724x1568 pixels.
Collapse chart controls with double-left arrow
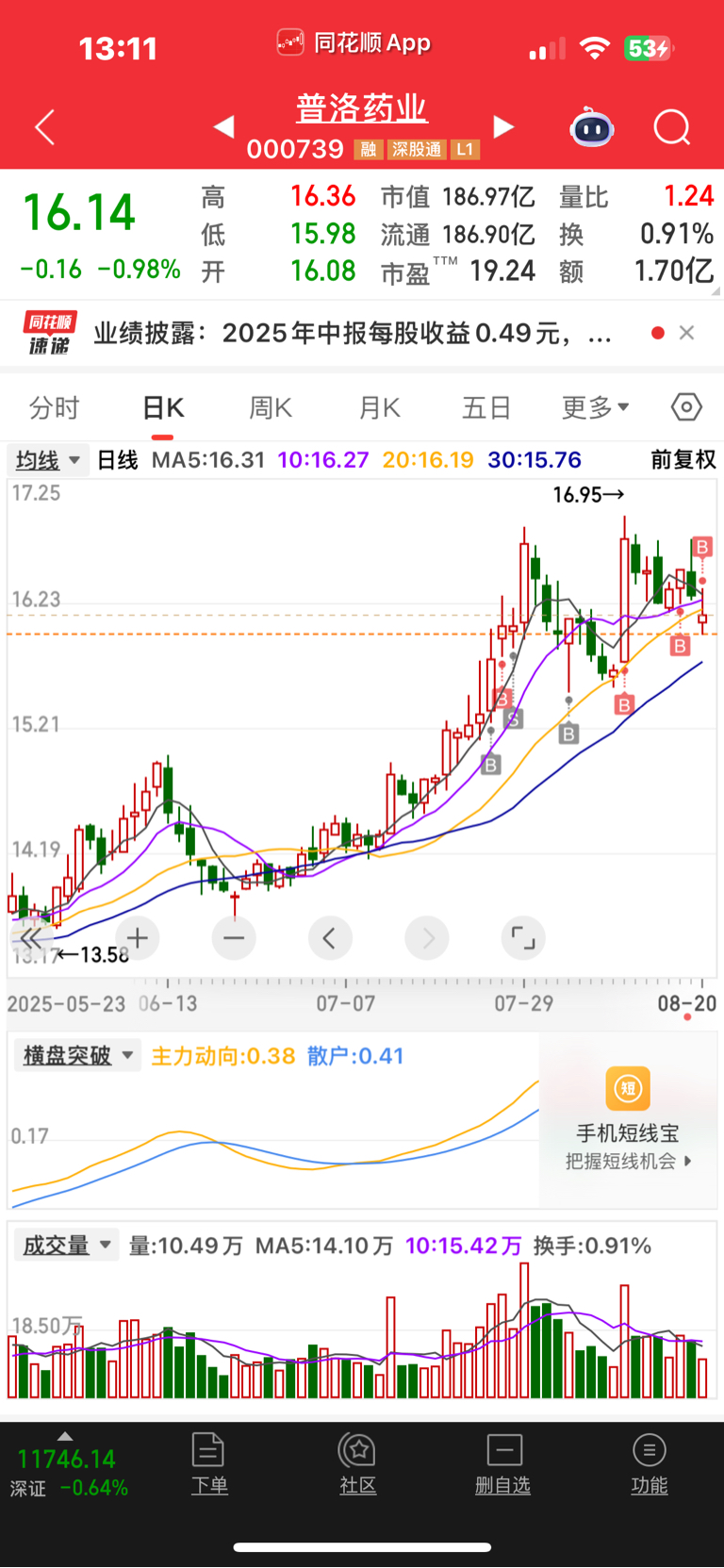[31, 938]
